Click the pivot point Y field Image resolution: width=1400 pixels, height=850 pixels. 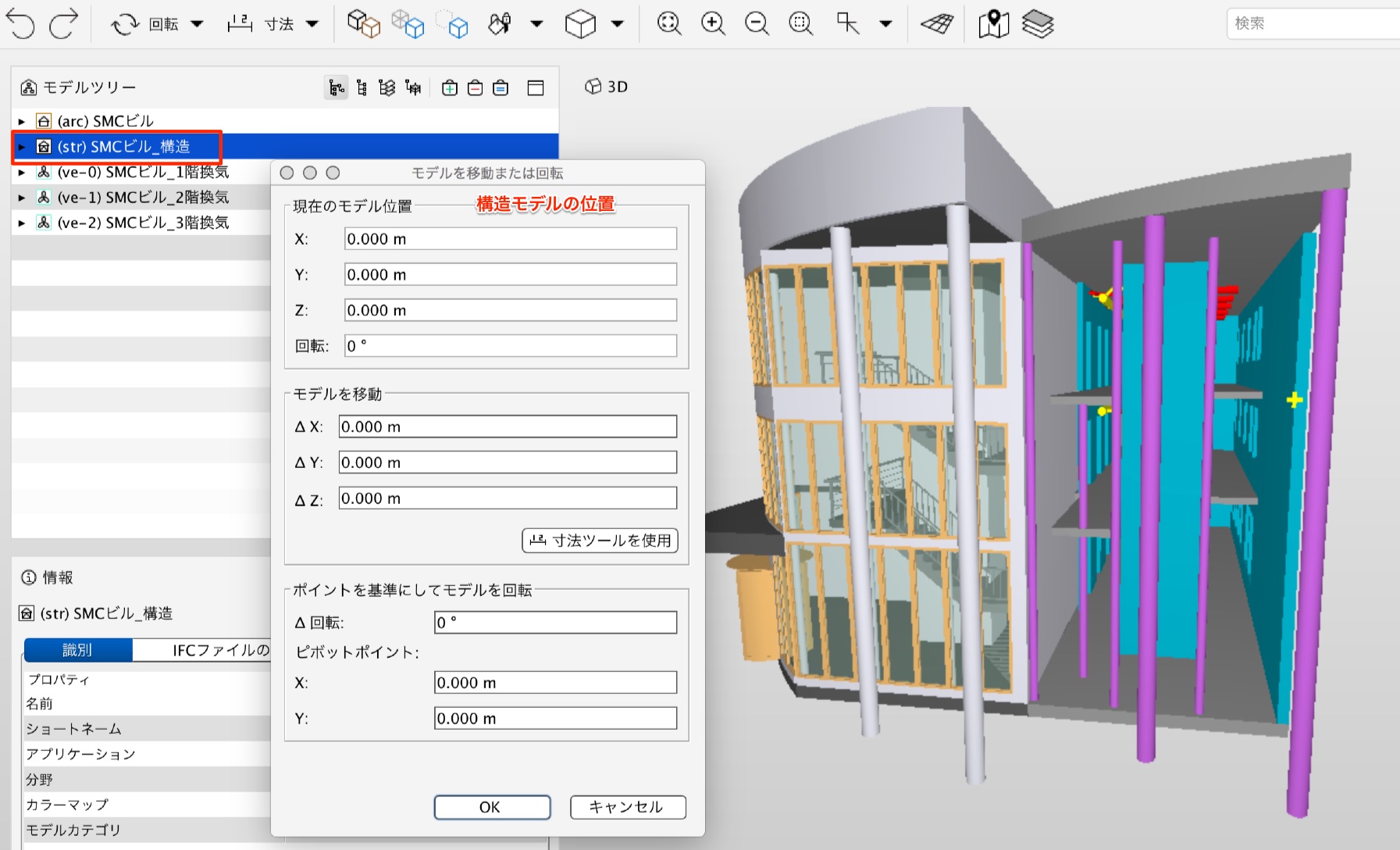pyautogui.click(x=555, y=719)
